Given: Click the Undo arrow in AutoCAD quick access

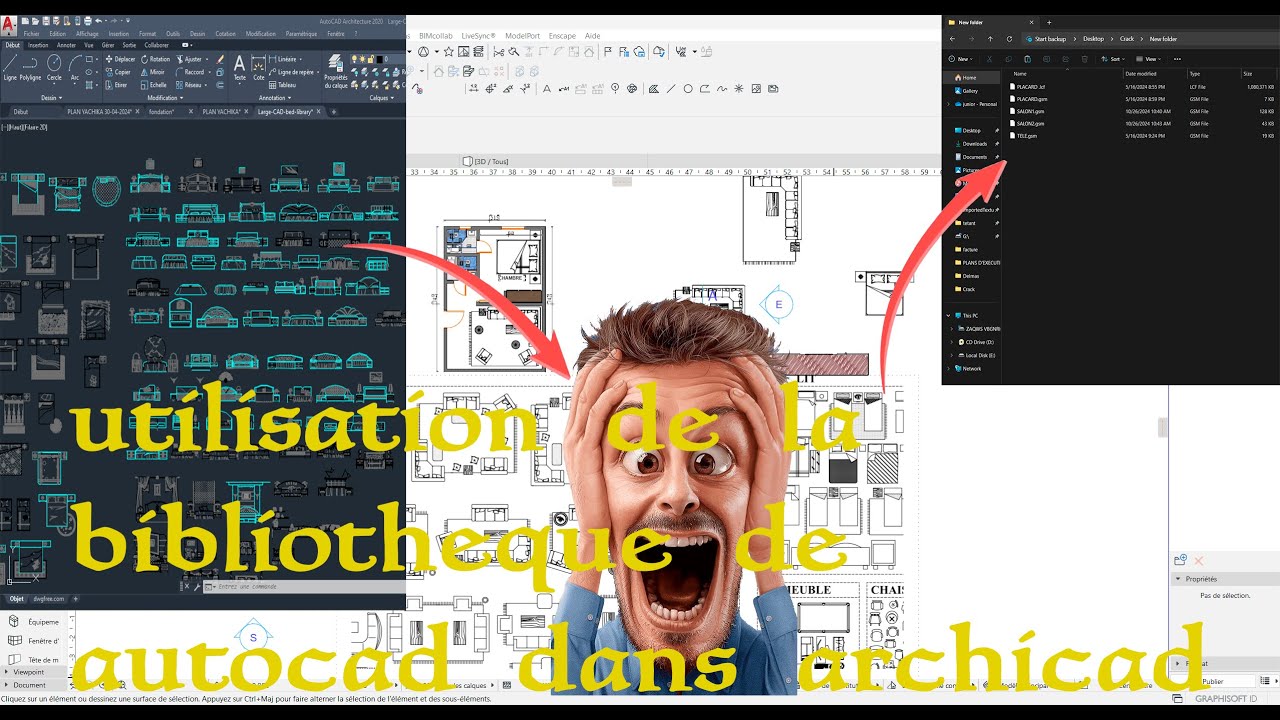Looking at the screenshot, I should click(x=98, y=21).
